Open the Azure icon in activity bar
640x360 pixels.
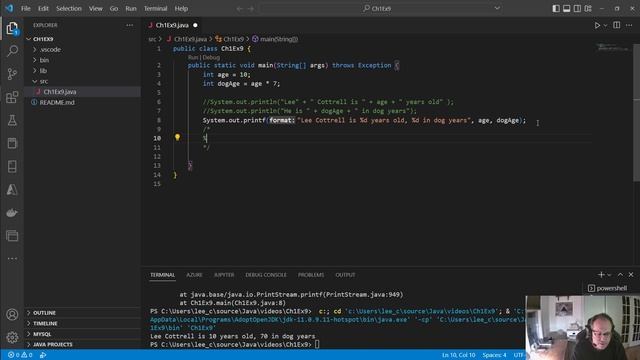pyautogui.click(x=12, y=189)
